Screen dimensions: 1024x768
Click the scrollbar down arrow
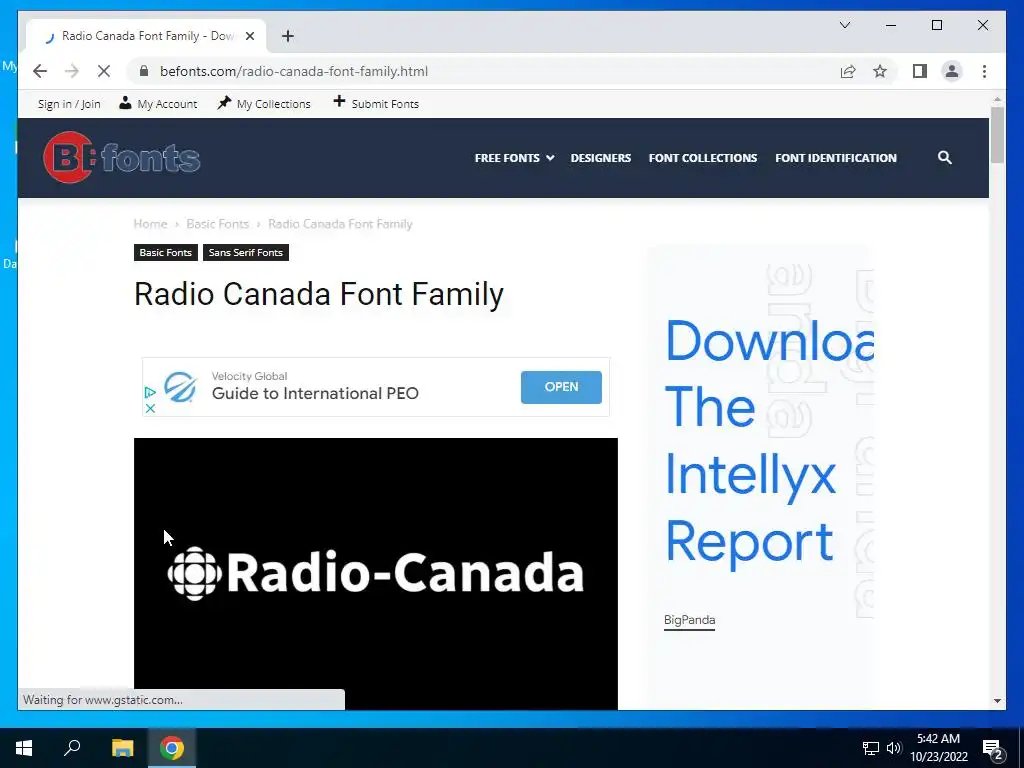tap(997, 701)
